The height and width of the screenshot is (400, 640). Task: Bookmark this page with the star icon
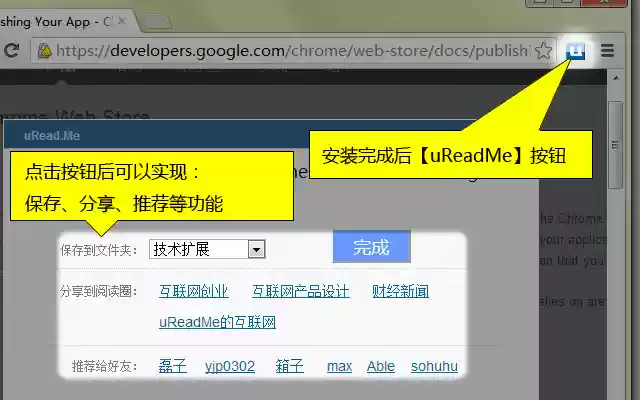click(543, 51)
